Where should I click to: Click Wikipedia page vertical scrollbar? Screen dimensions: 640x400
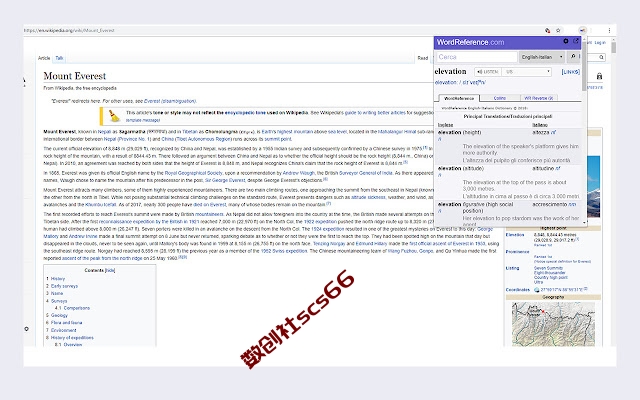pos(613,47)
